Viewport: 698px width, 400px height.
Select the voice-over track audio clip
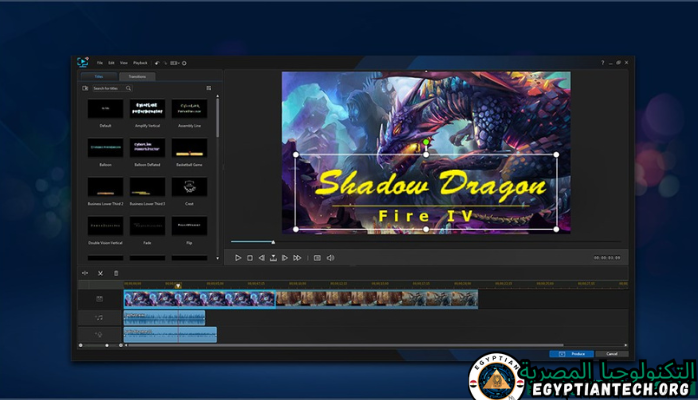[x=170, y=335]
